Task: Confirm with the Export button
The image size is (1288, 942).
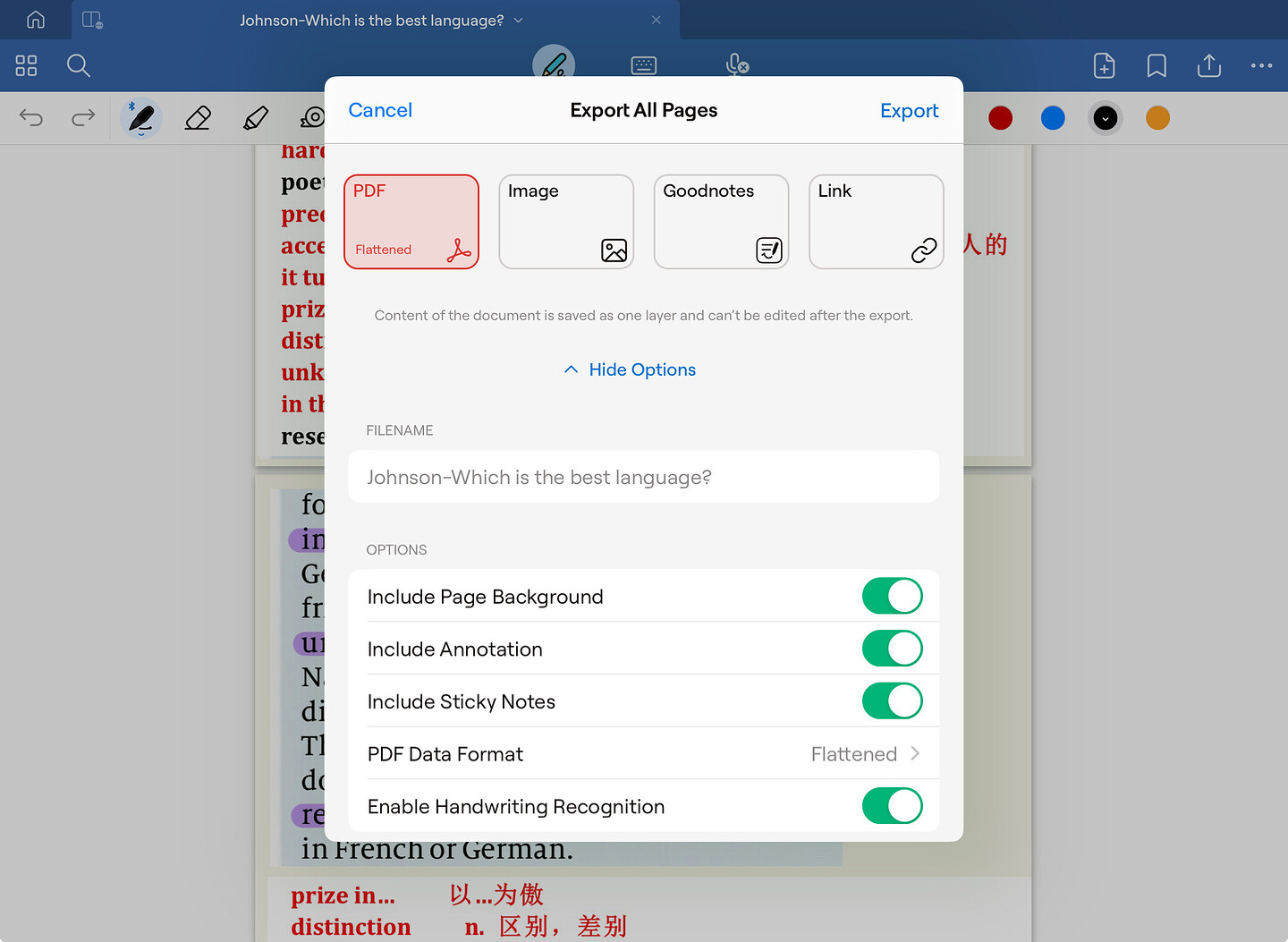Action: click(909, 111)
